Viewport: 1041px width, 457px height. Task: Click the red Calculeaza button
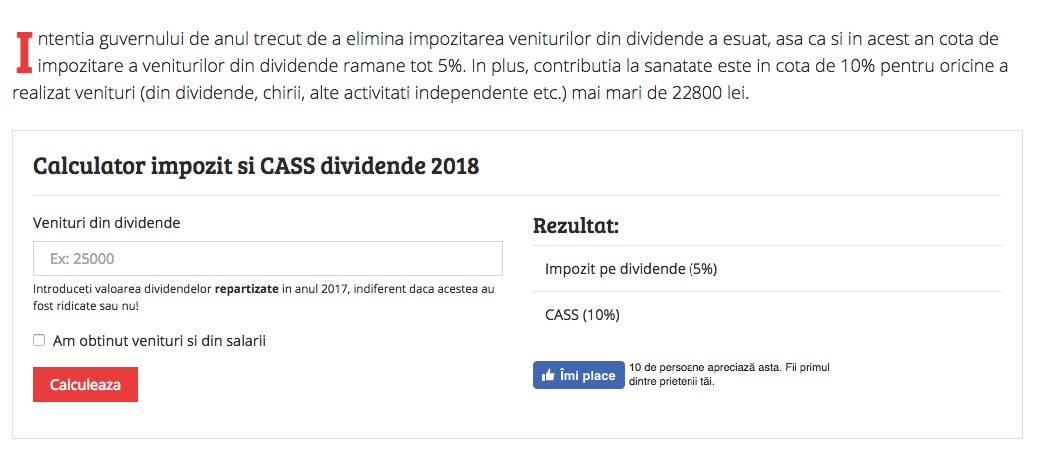point(85,384)
